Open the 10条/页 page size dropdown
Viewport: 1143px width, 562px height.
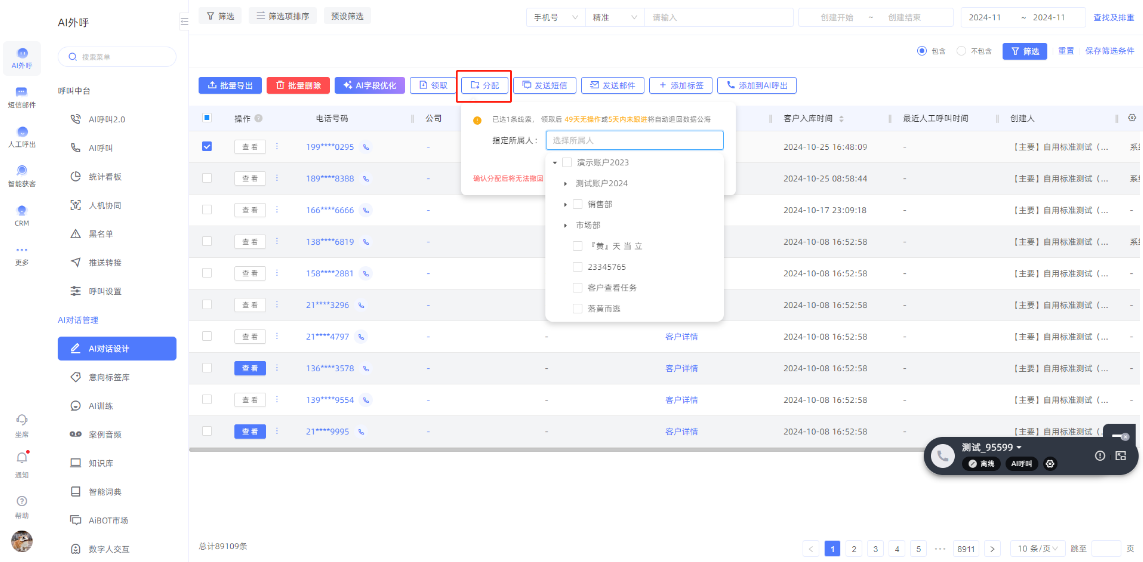[x=1036, y=549]
